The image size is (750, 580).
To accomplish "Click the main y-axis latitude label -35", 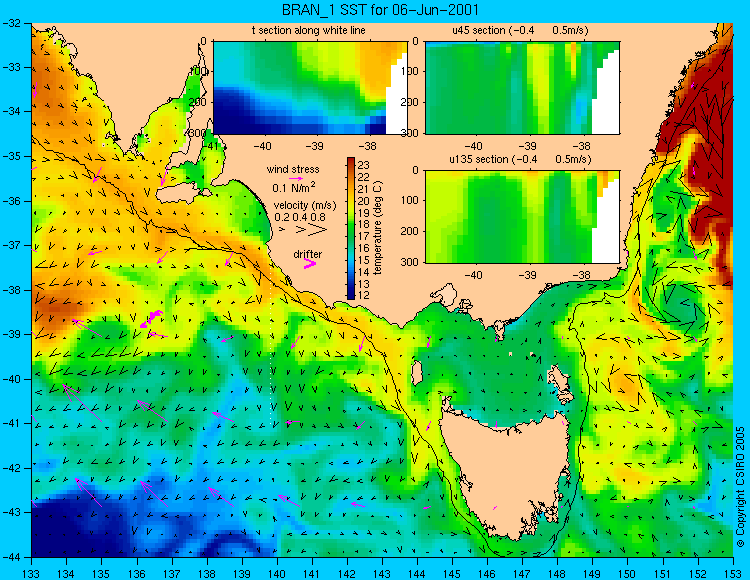I will (x=11, y=156).
